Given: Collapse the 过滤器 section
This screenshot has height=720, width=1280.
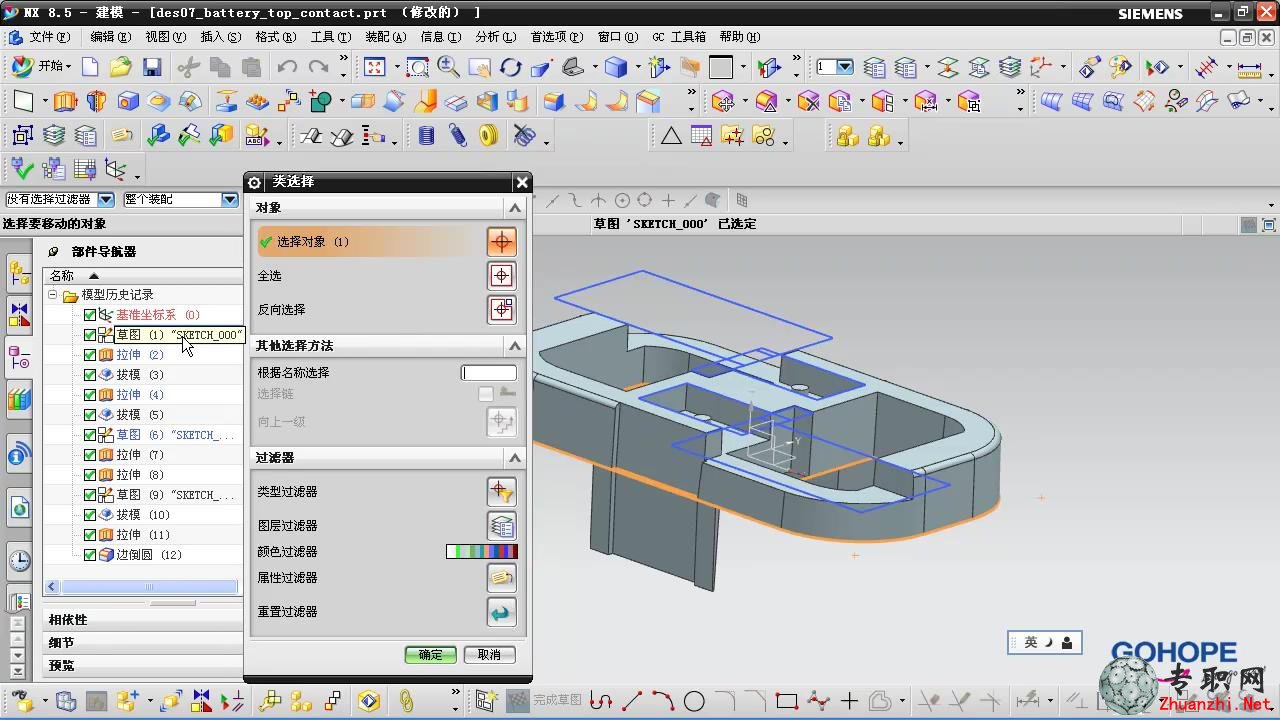Looking at the screenshot, I should pyautogui.click(x=515, y=457).
